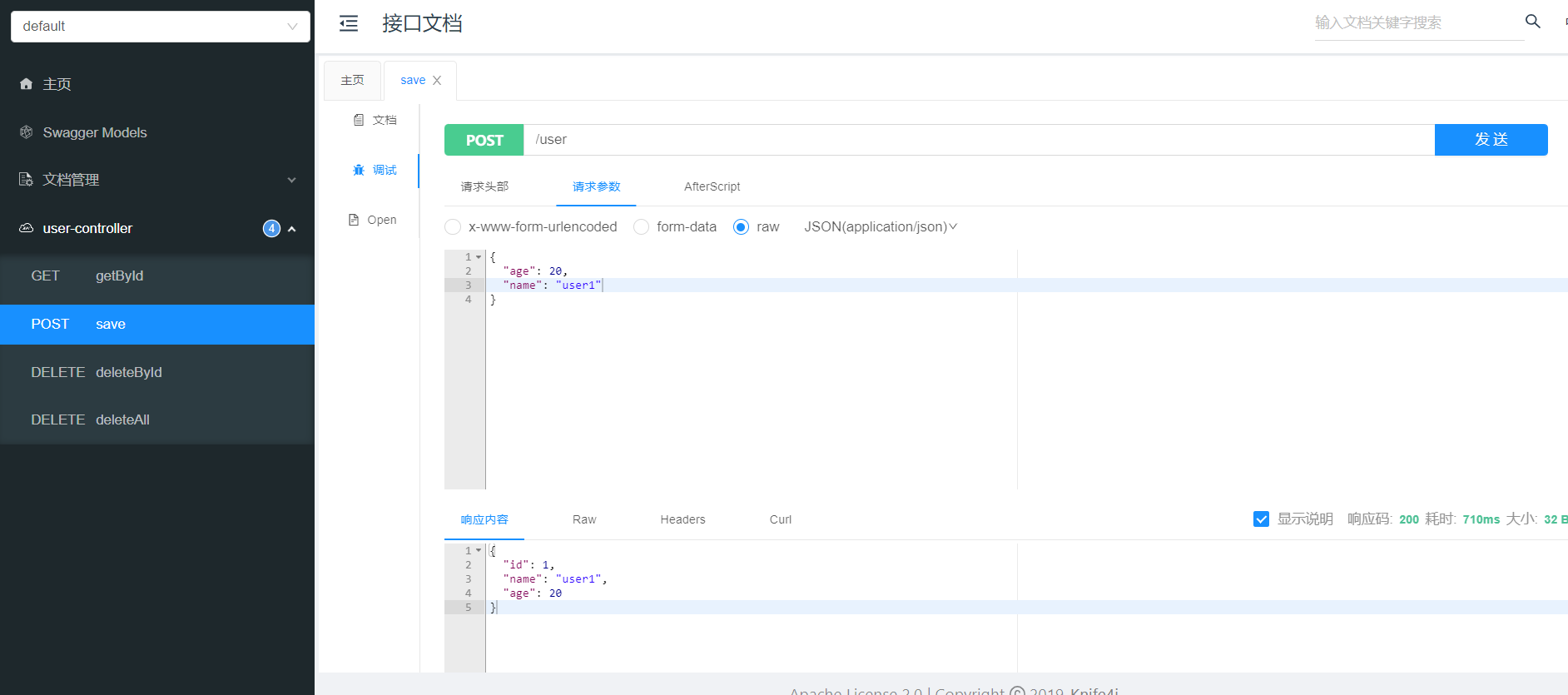Open the Headers response tab

(x=682, y=519)
